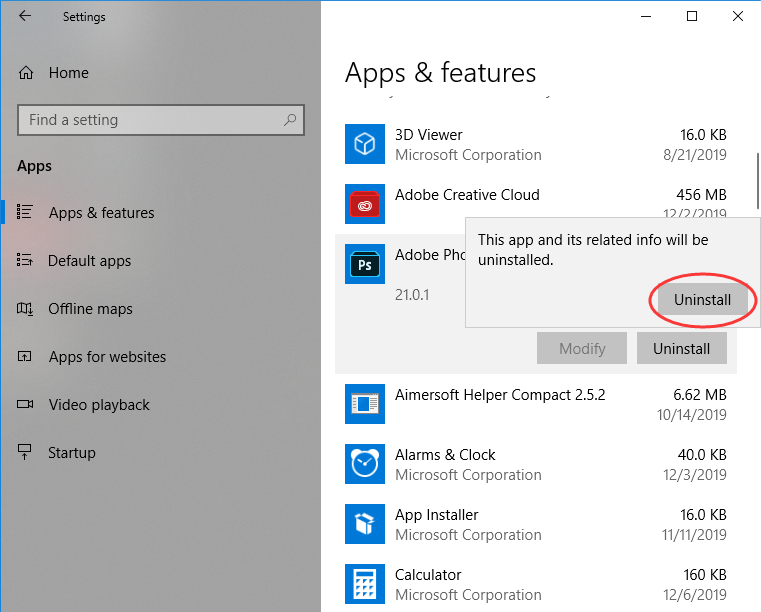Minimize the Settings window
Screen dimensions: 761x612
(646, 16)
